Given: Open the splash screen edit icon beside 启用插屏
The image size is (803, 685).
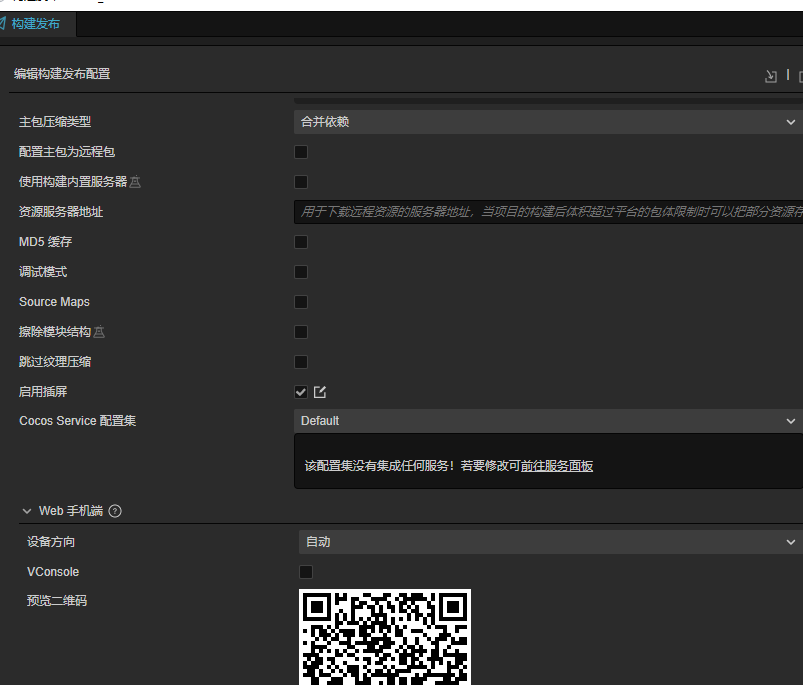Looking at the screenshot, I should click(320, 392).
